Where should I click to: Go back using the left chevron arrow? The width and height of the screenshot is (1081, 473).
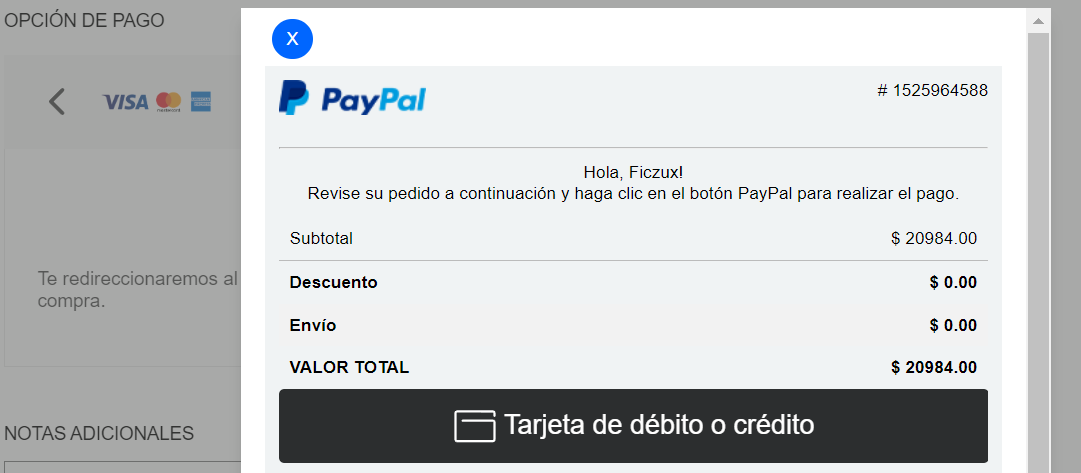tap(57, 102)
